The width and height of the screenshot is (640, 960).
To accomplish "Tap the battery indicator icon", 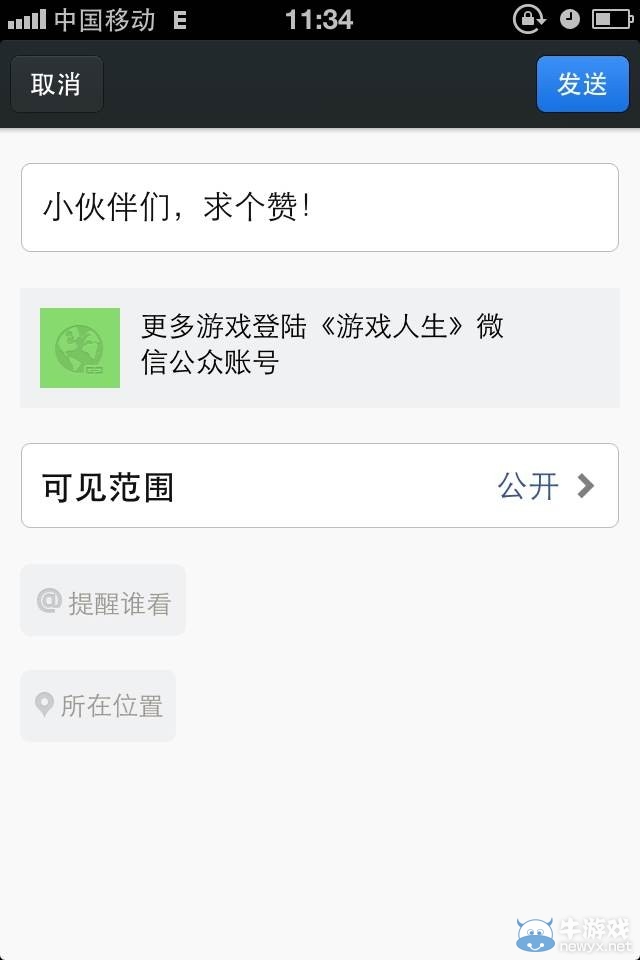I will (x=613, y=17).
